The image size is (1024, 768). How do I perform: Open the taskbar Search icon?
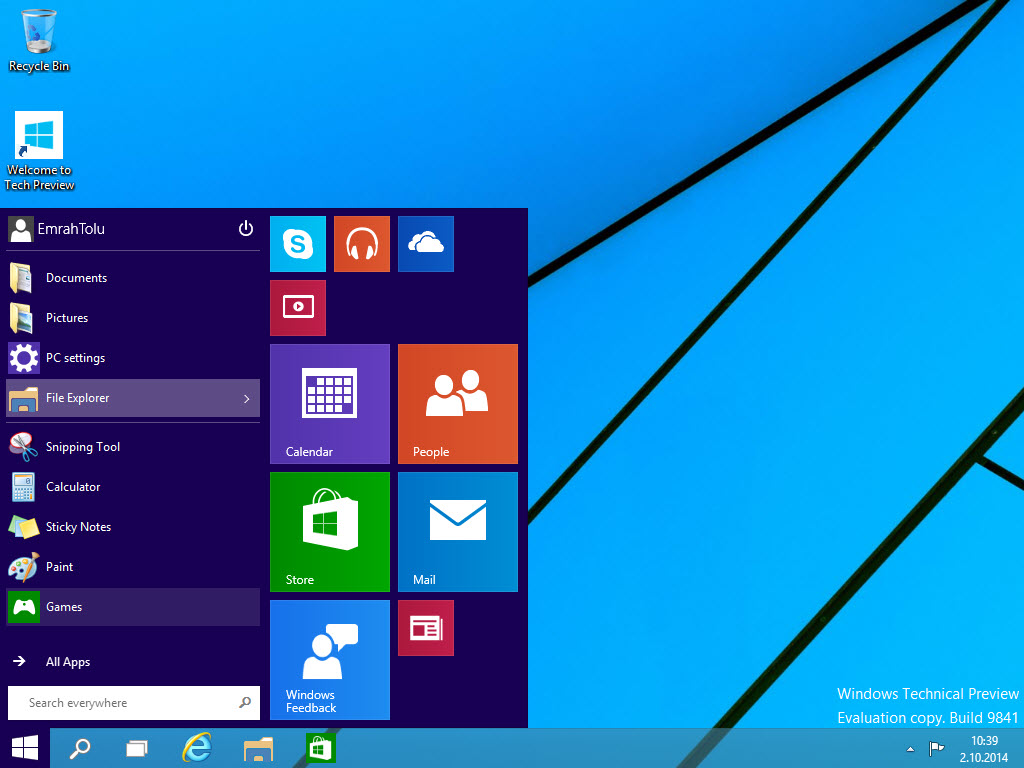point(80,748)
